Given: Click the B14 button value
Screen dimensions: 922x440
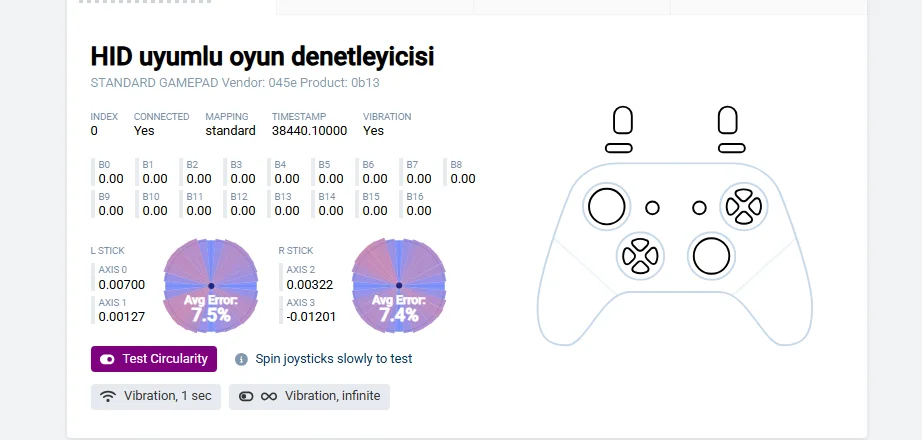Looking at the screenshot, I should tap(331, 211).
